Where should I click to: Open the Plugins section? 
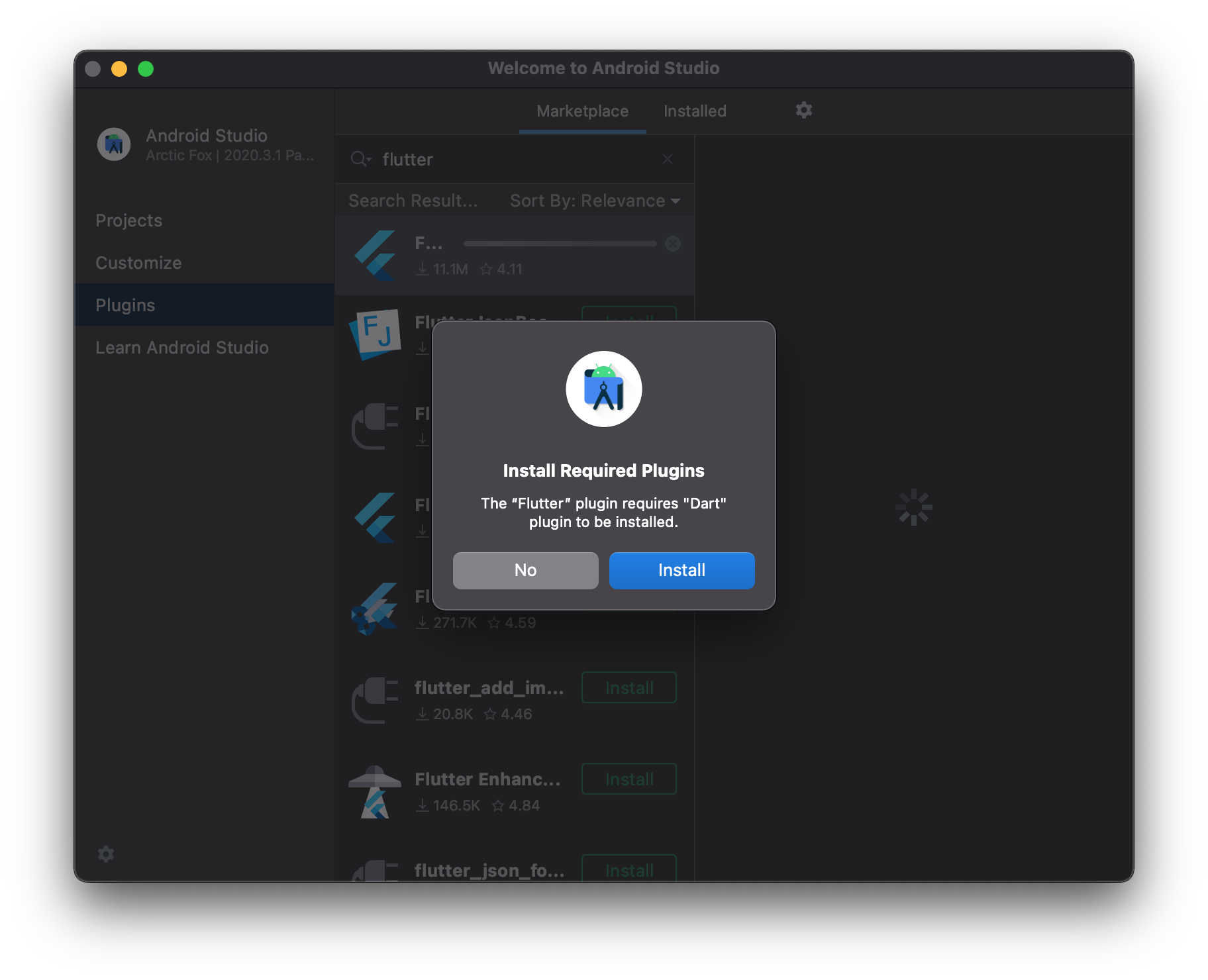coord(204,305)
